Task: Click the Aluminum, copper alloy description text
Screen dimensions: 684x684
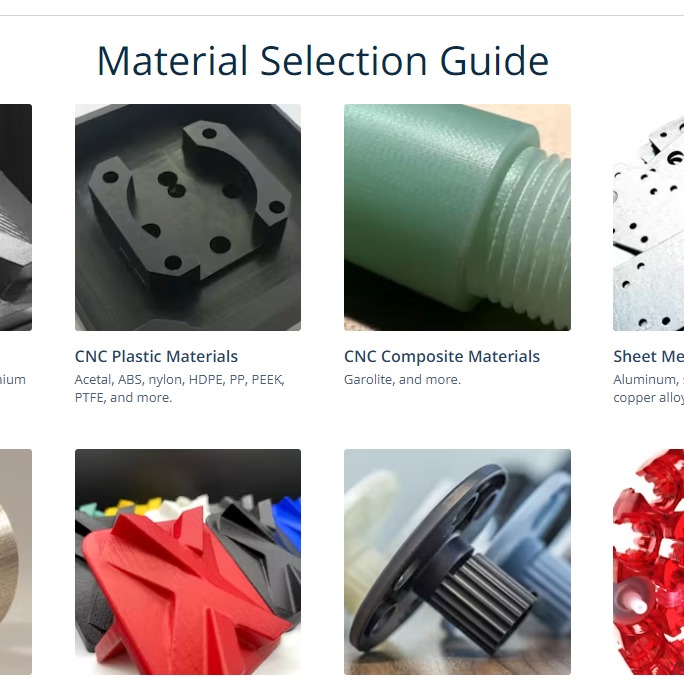Action: pyautogui.click(x=648, y=388)
